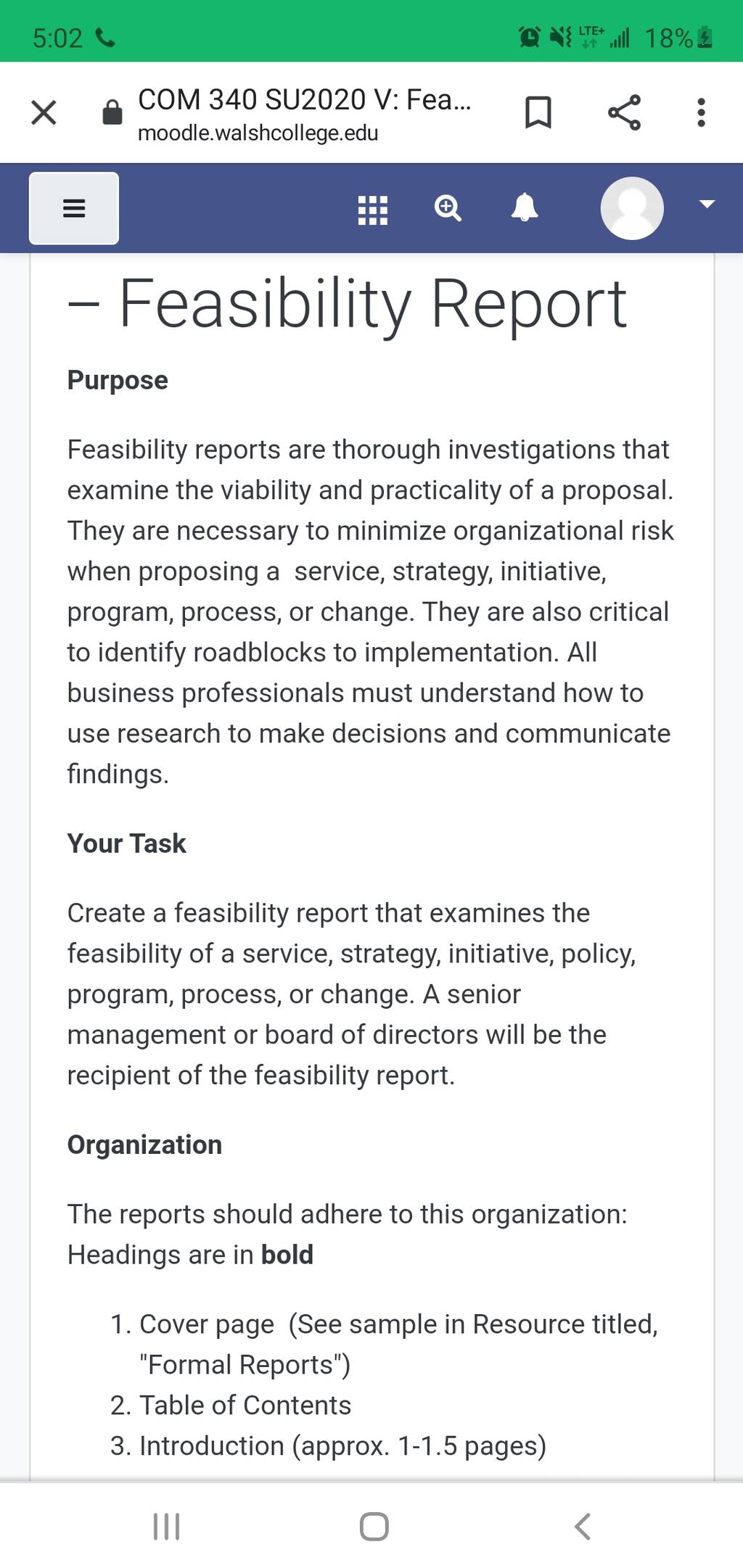Bookmark this page with bookmark icon

pyautogui.click(x=538, y=112)
